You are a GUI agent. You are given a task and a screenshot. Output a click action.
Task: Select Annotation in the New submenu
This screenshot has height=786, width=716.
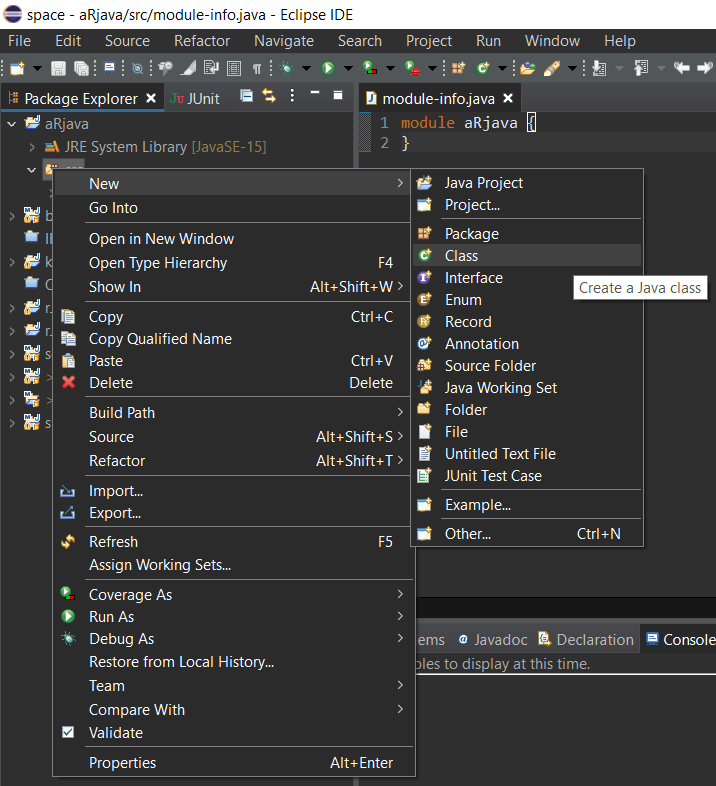527,344
